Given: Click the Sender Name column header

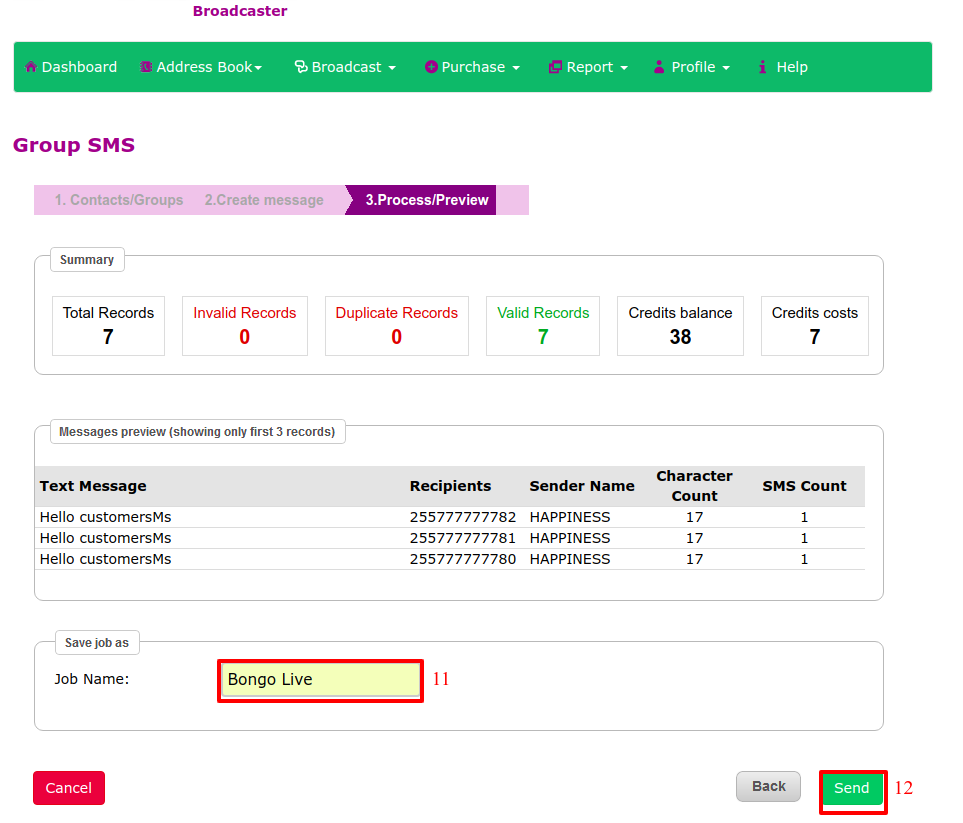Looking at the screenshot, I should point(582,486).
